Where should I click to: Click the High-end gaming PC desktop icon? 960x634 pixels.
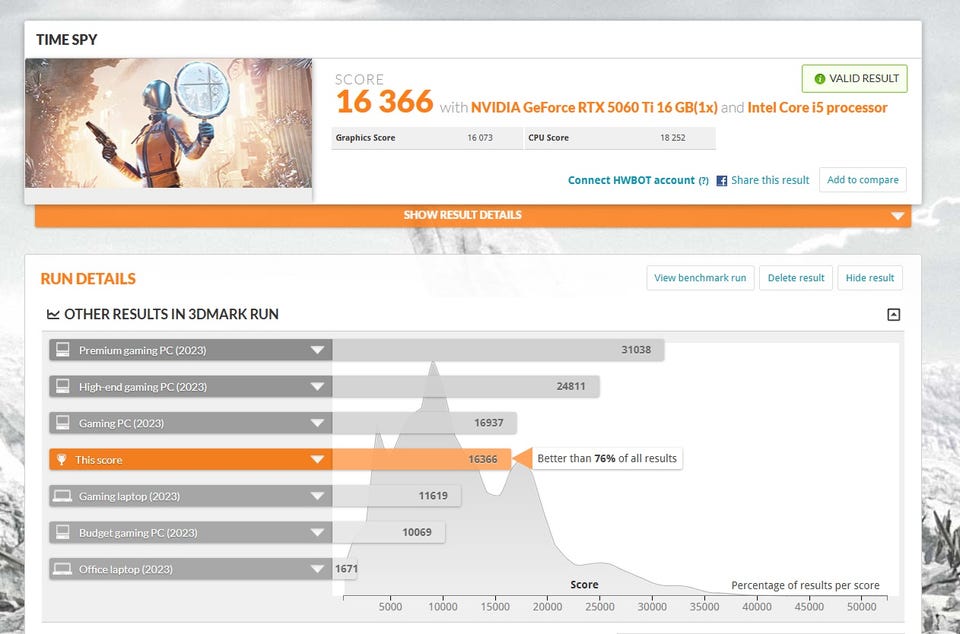[62, 386]
